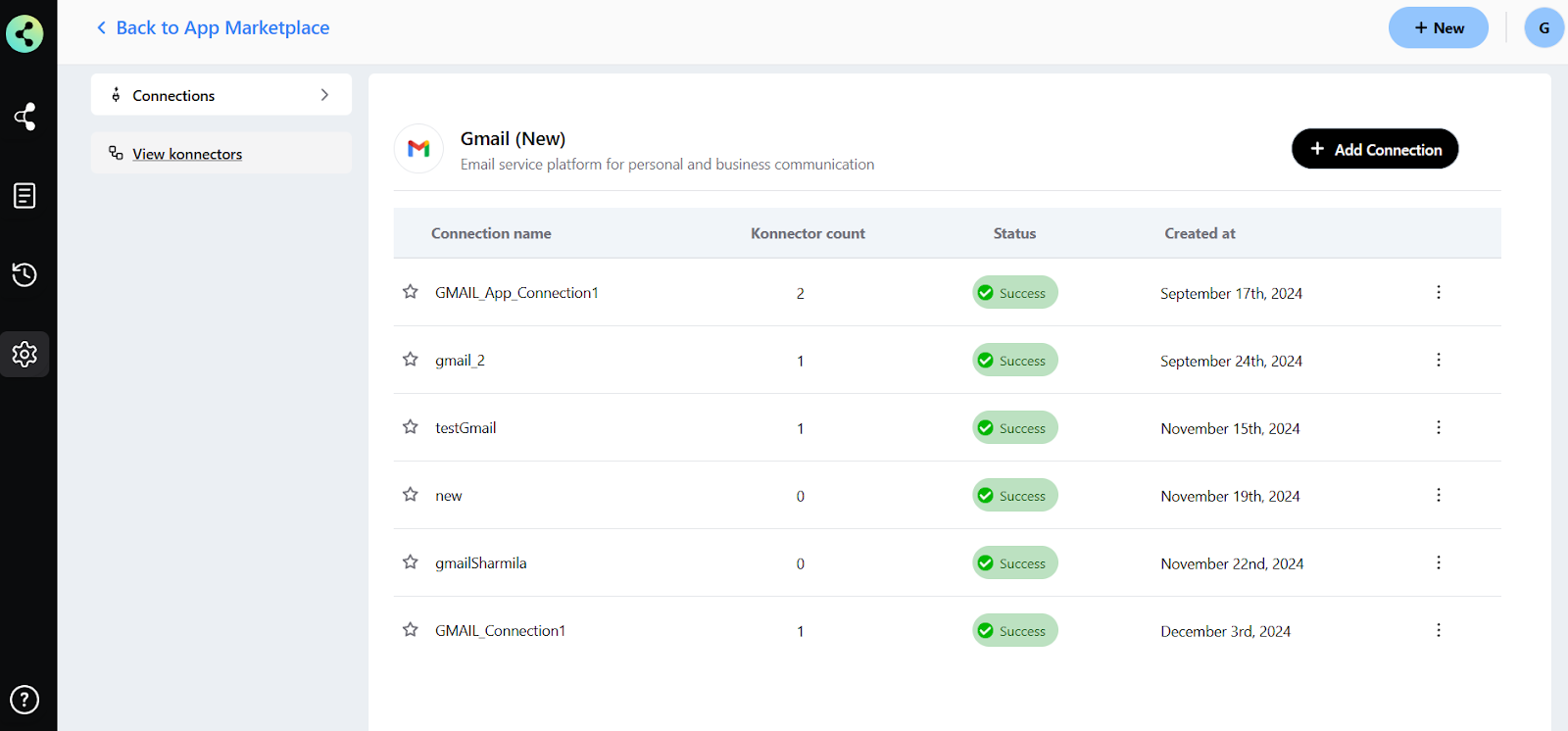Viewport: 1568px width, 731px height.
Task: Click the testGmail connection name
Action: [465, 428]
